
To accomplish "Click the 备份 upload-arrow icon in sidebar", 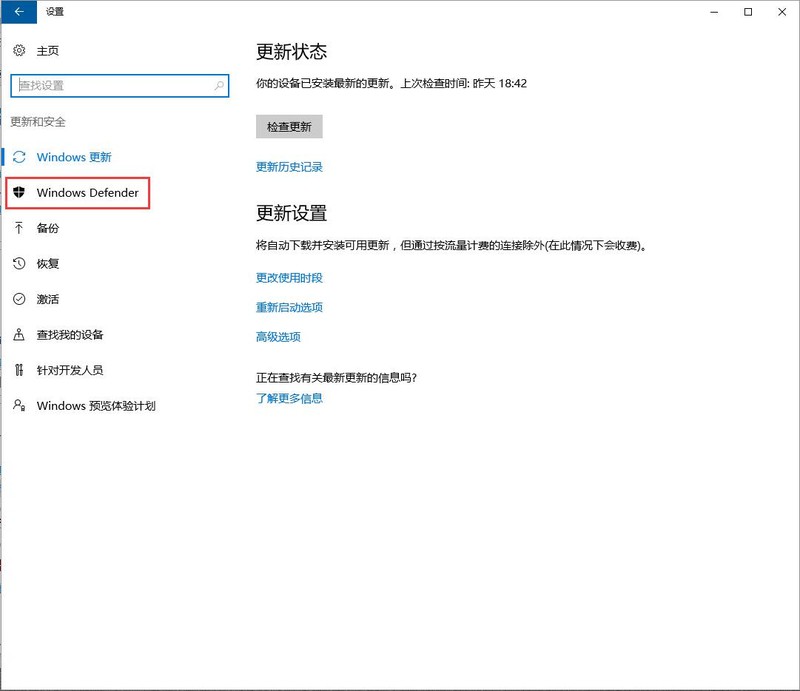I will [17, 228].
